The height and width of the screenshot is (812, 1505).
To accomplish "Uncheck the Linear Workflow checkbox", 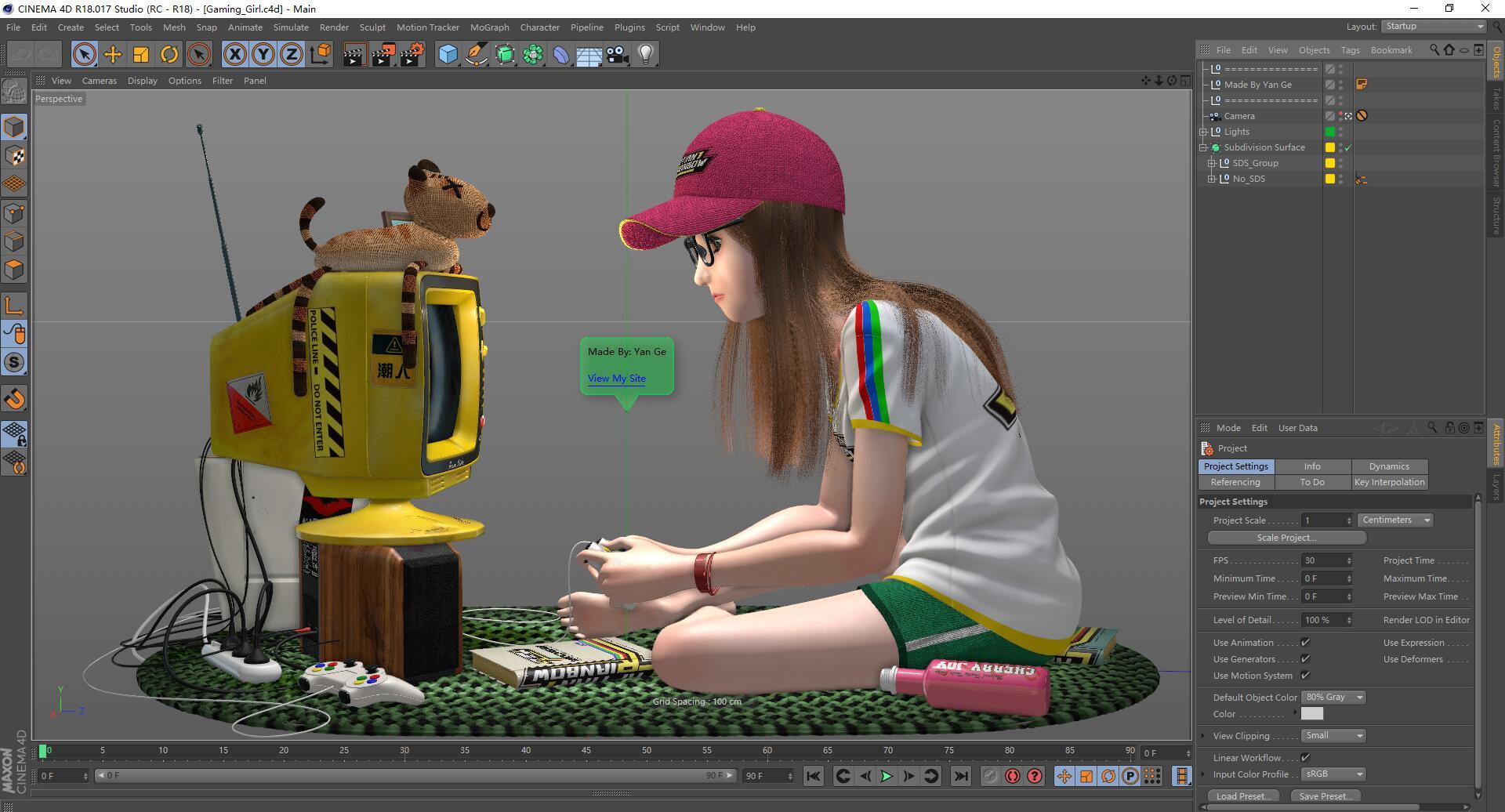I will click(1305, 757).
